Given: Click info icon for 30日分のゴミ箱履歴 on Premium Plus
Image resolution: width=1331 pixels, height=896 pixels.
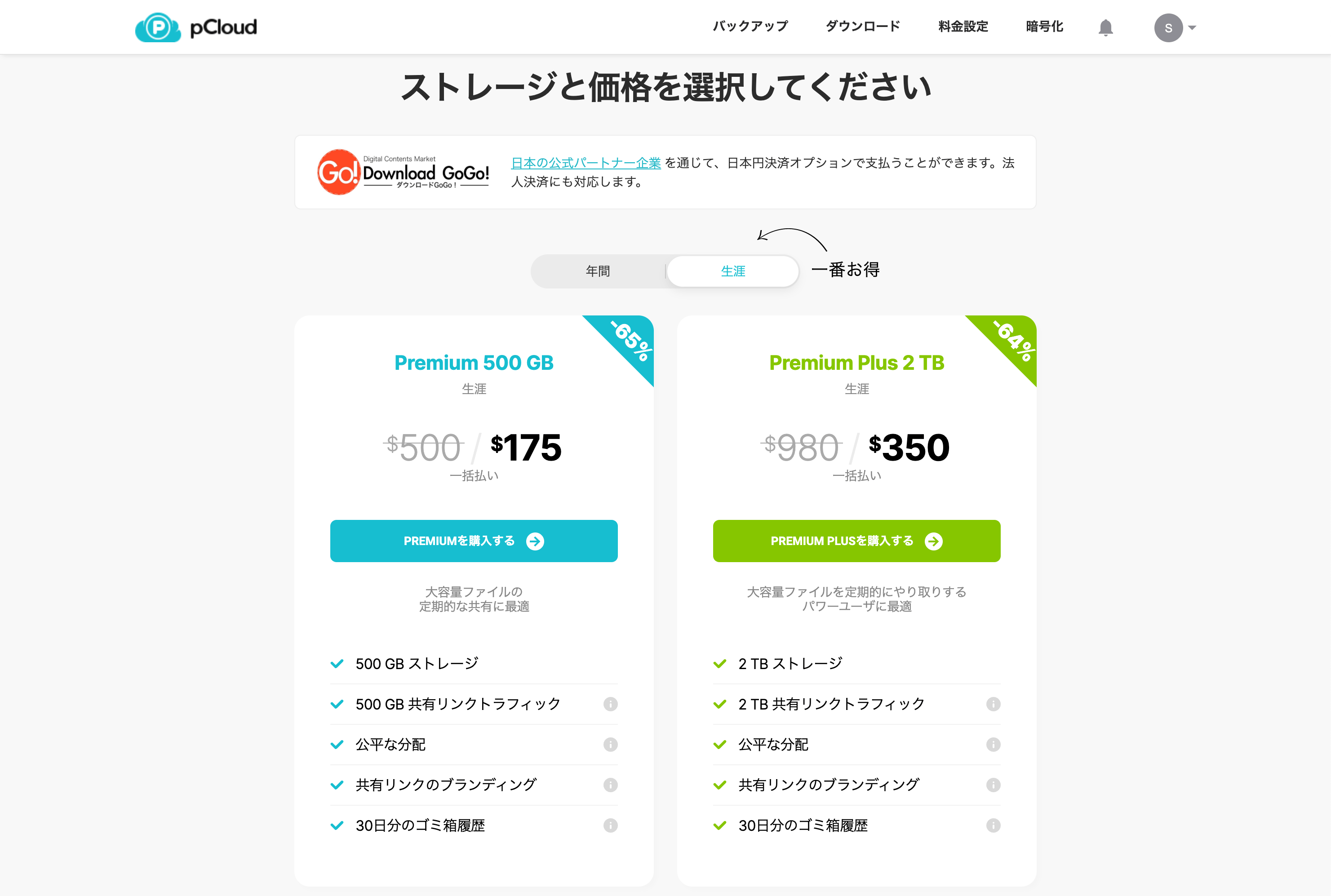Looking at the screenshot, I should click(993, 825).
